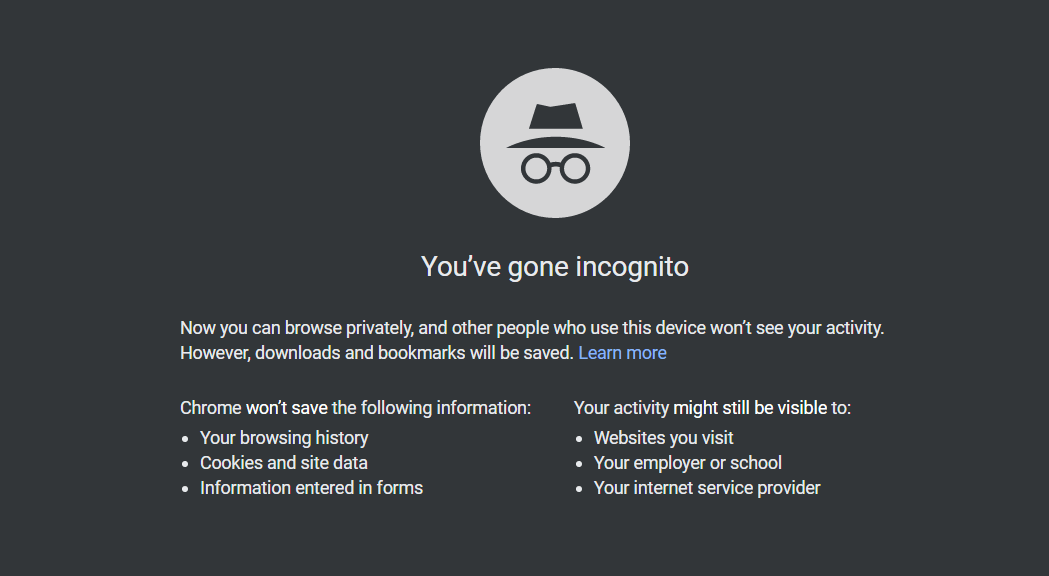The image size is (1049, 576).
Task: Select Websites you visit bullet item
Action: tap(664, 438)
